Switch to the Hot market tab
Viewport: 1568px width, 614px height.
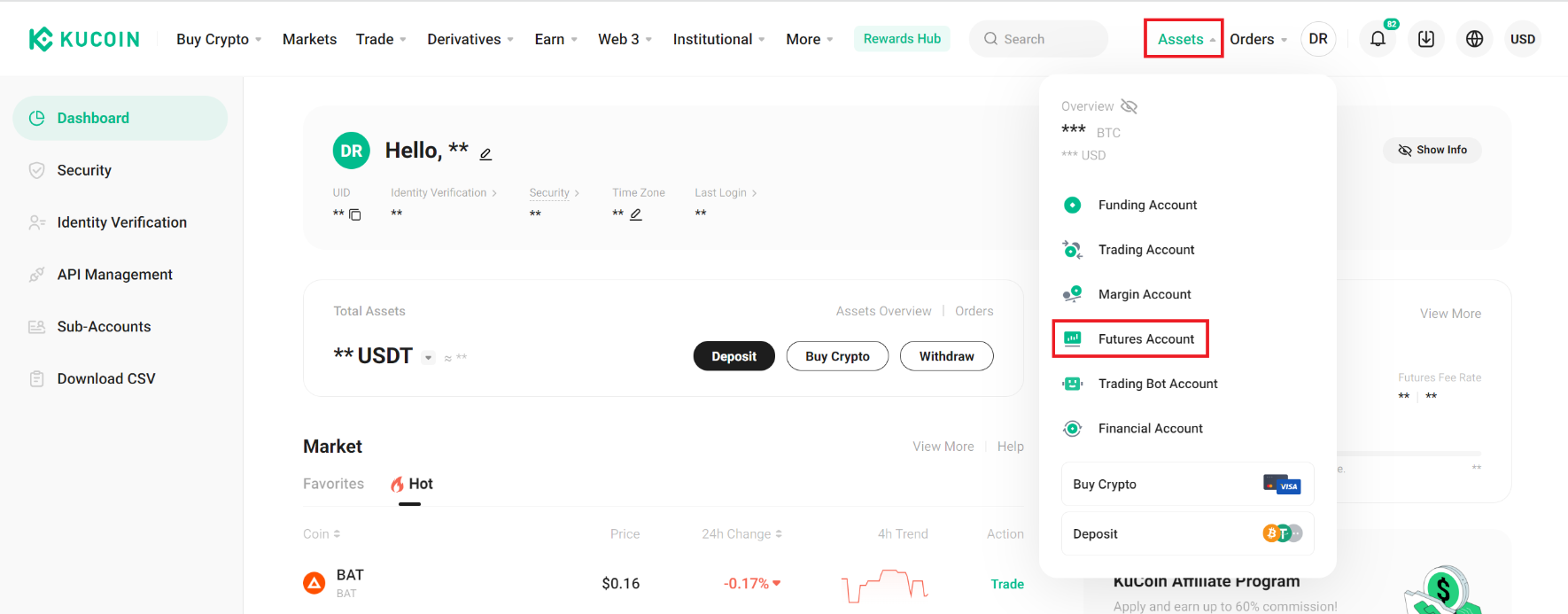point(411,484)
